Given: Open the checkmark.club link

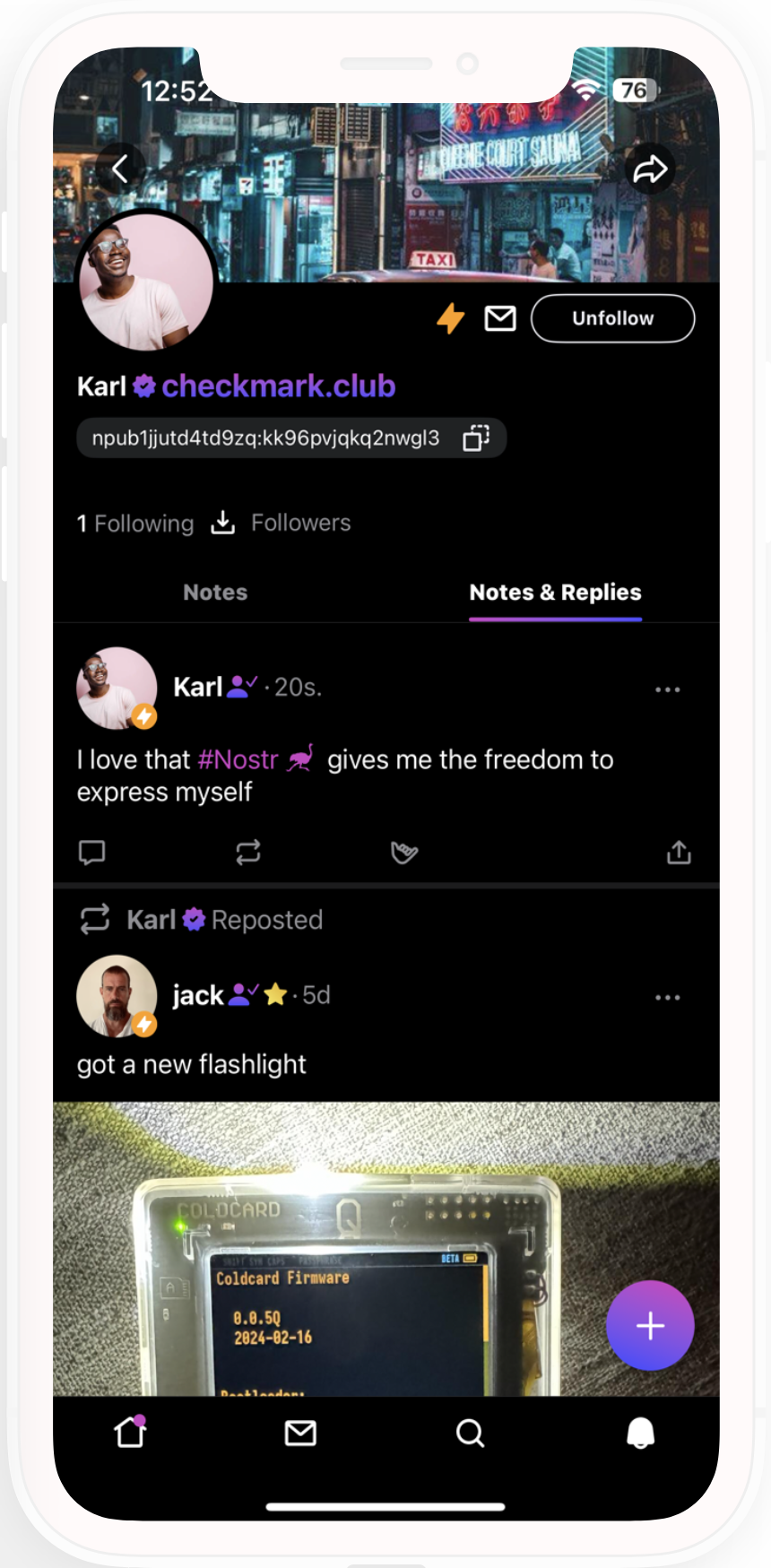Looking at the screenshot, I should tap(278, 386).
